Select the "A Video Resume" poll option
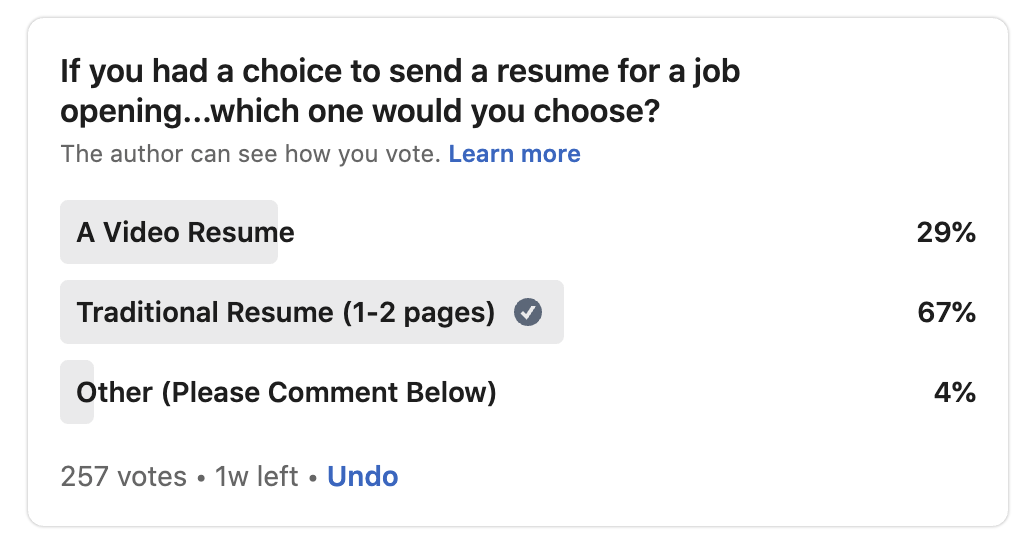The width and height of the screenshot is (1026, 538). pyautogui.click(x=186, y=233)
